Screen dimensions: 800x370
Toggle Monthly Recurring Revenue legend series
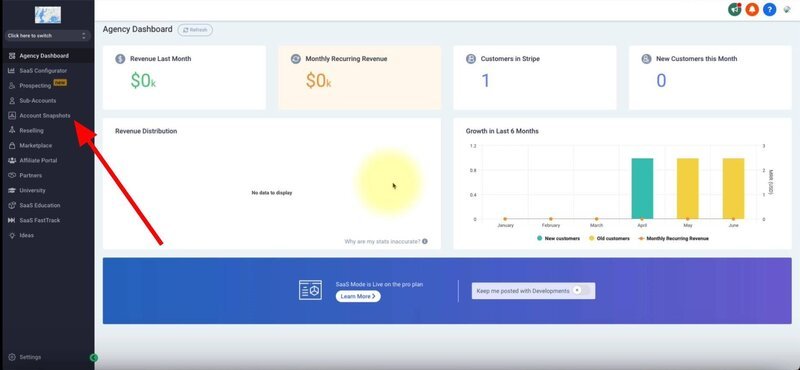click(x=673, y=238)
